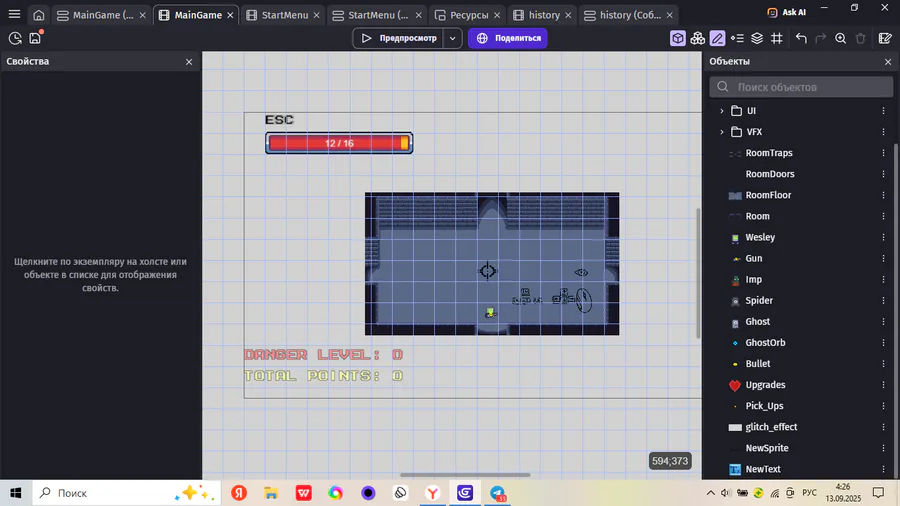Image resolution: width=900 pixels, height=506 pixels.
Task: Open the main hamburger menu
Action: pos(14,14)
